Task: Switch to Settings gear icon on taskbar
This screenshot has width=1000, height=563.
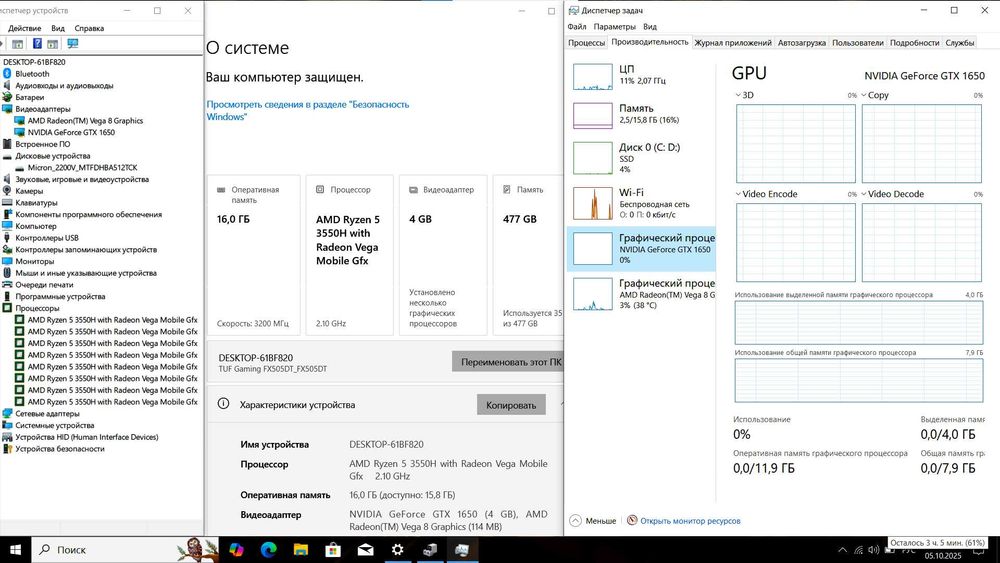Action: pyautogui.click(x=397, y=550)
